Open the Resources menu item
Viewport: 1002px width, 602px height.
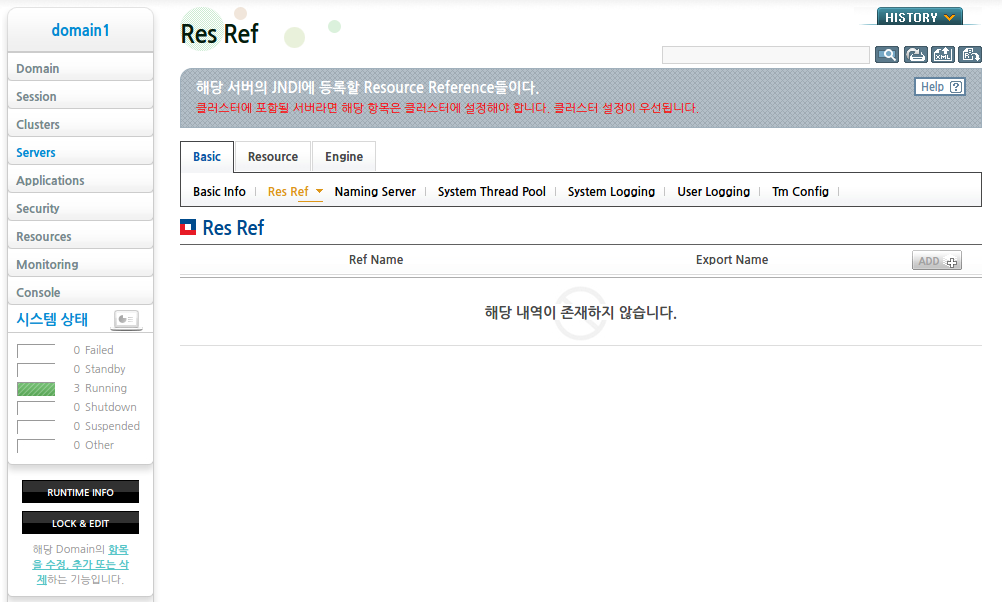tap(81, 236)
